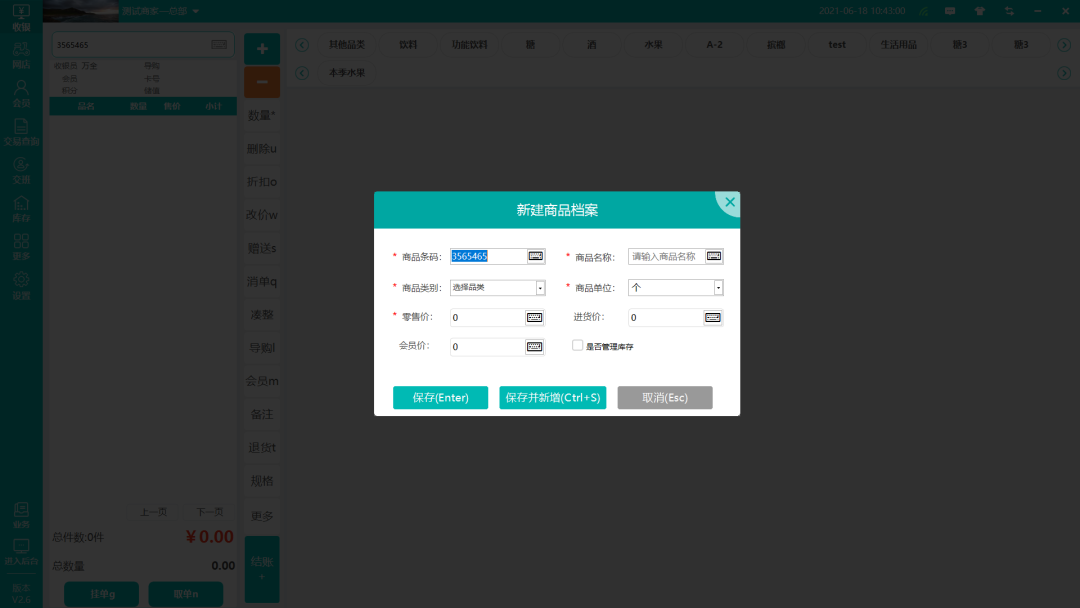Enable 是否管理库存 checkbox
This screenshot has width=1080, height=608.
coord(578,345)
